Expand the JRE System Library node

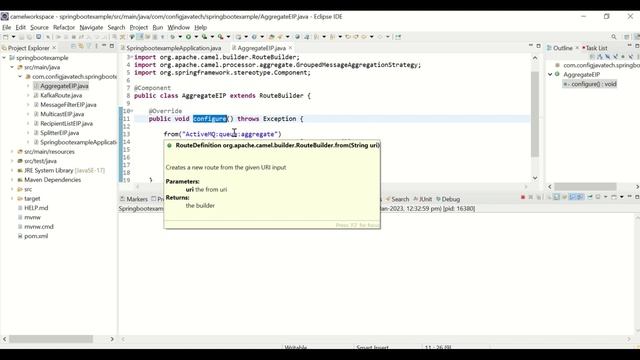(12, 171)
